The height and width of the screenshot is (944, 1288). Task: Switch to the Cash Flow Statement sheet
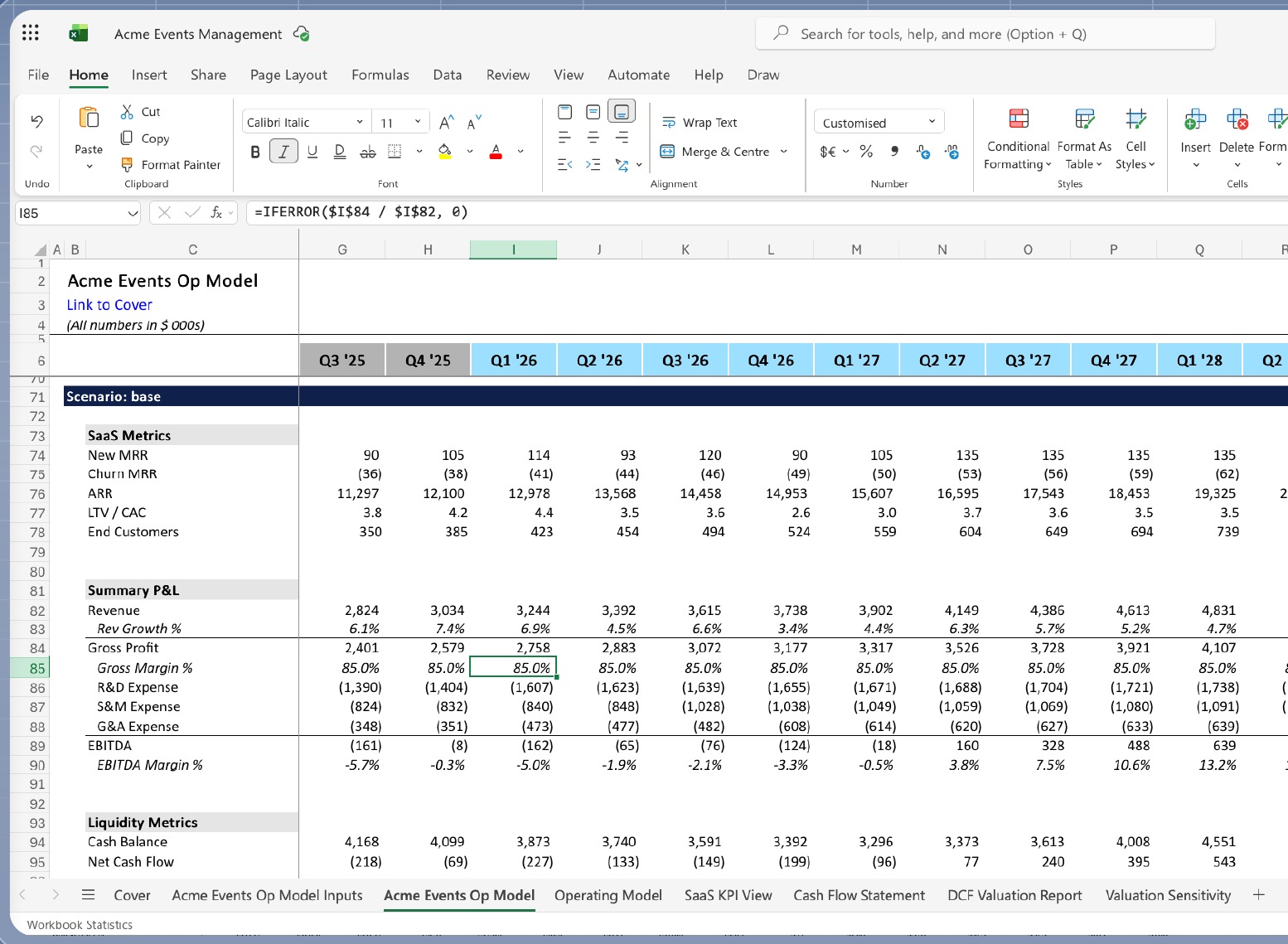pos(859,895)
